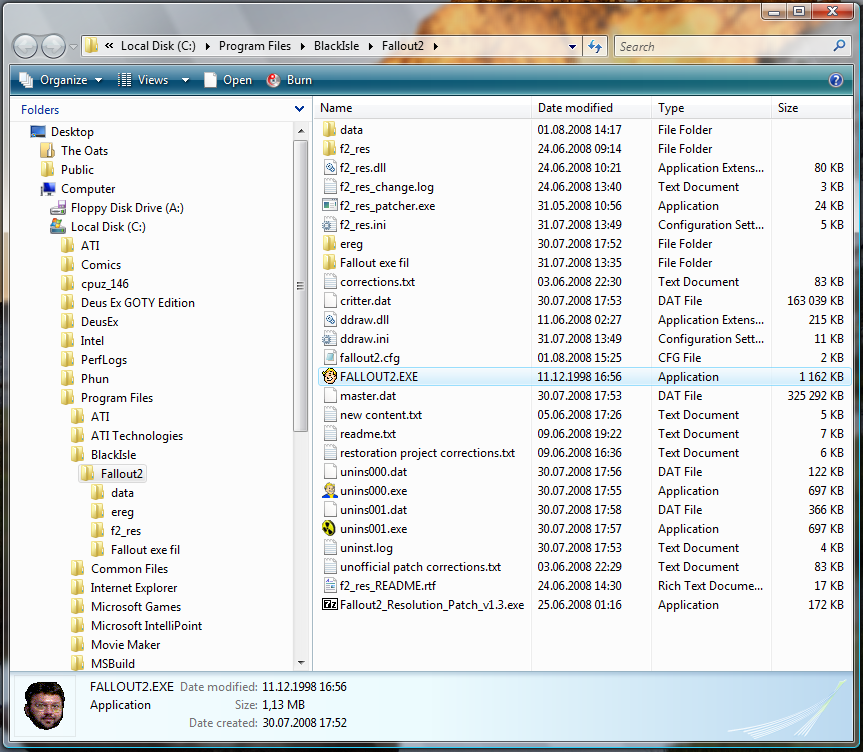Click the folder tree scroll down arrow
The image size is (863, 752).
click(301, 663)
